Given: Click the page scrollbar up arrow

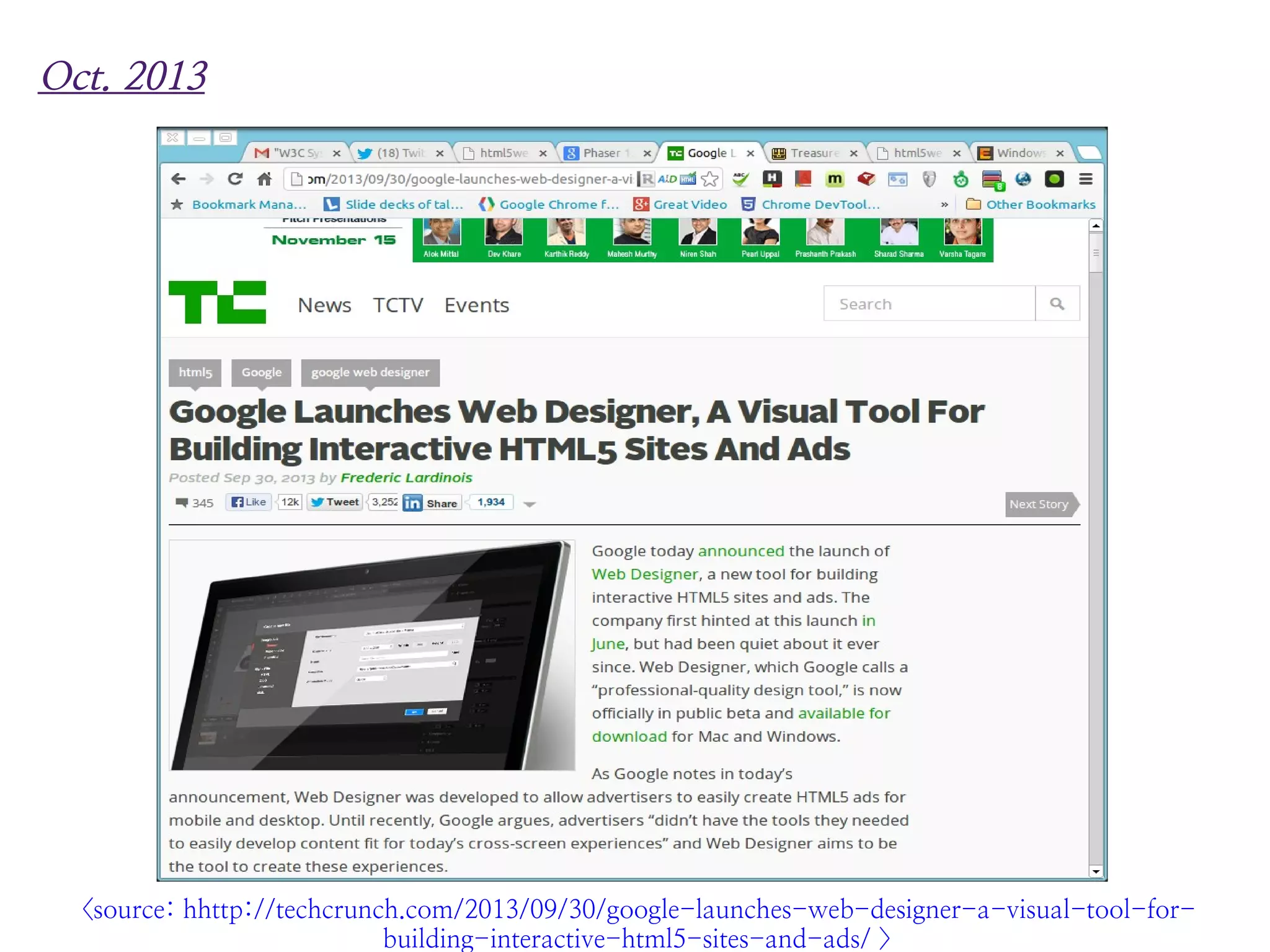Looking at the screenshot, I should [1096, 226].
